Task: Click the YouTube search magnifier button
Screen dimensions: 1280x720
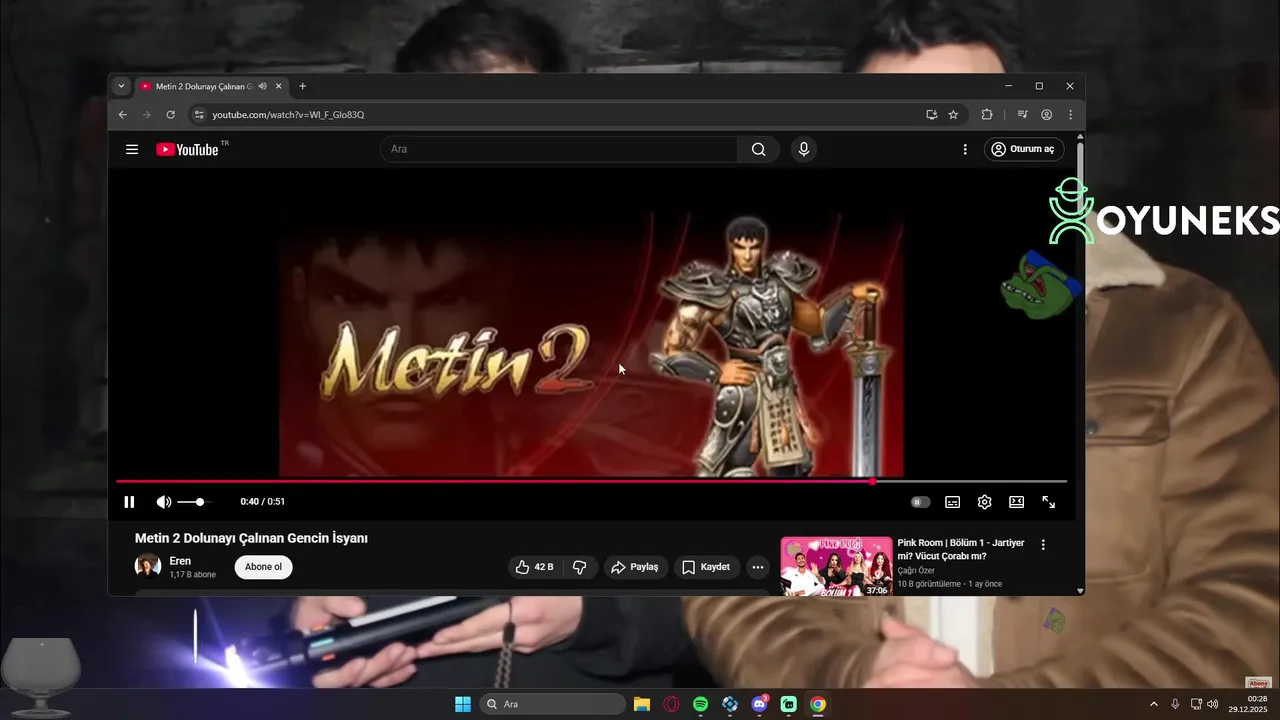Action: [758, 149]
